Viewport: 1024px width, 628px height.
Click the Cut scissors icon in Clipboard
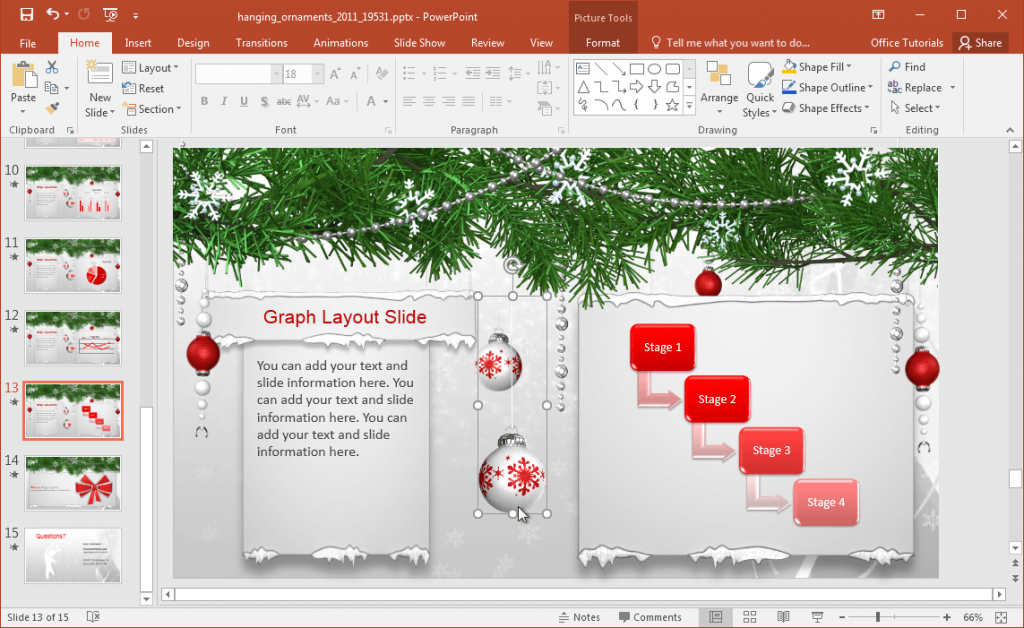coord(50,66)
